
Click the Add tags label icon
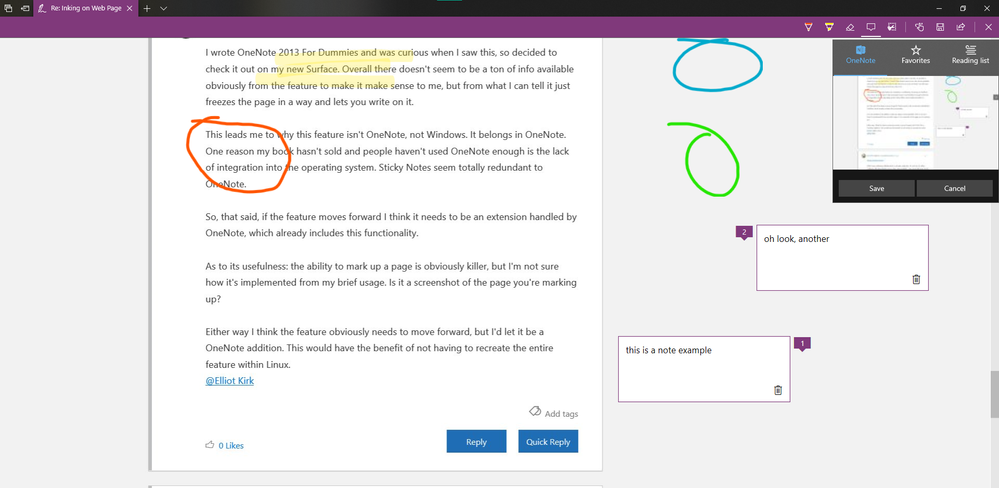[535, 411]
